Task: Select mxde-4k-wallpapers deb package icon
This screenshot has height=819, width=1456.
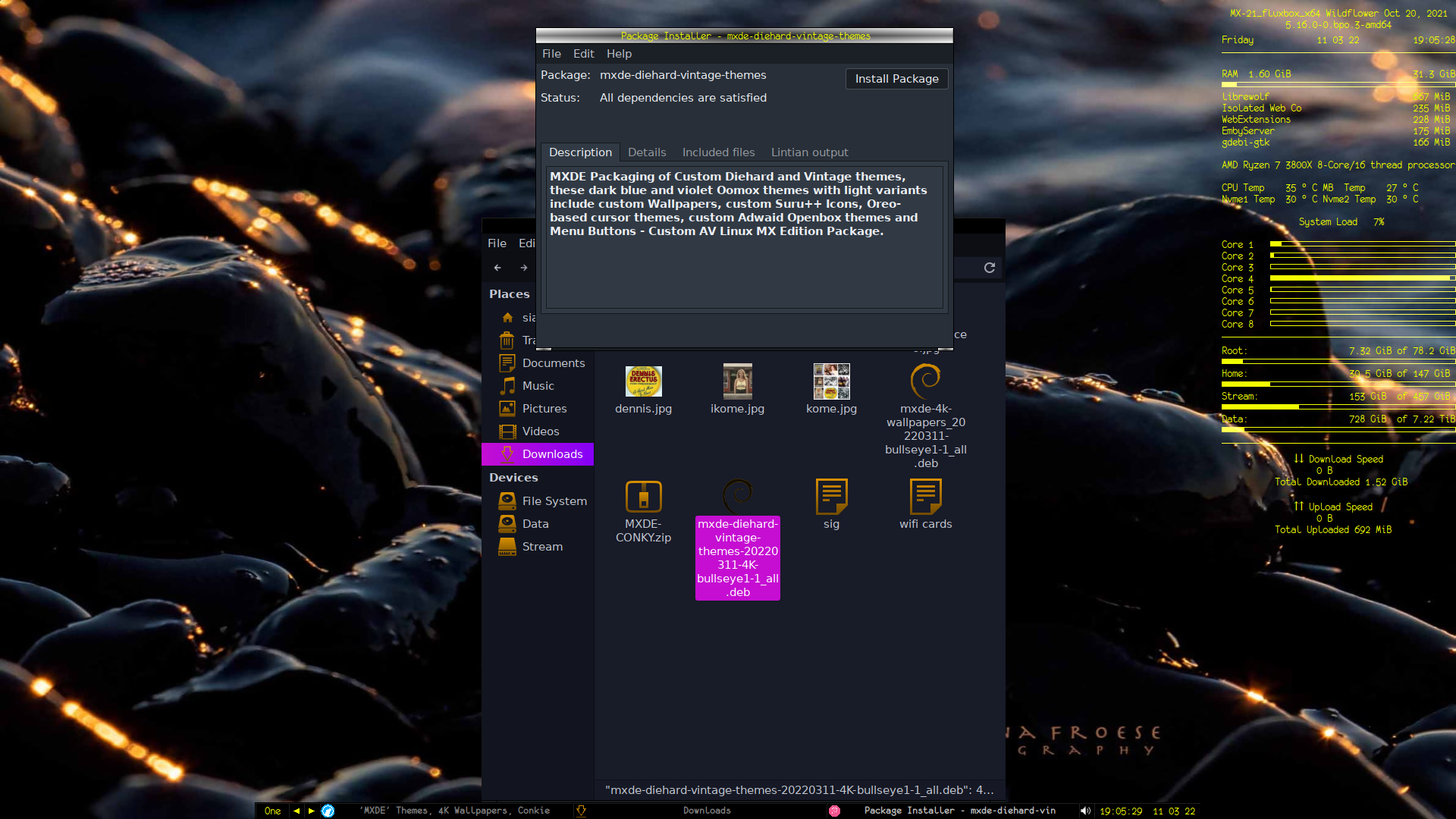Action: coord(925,381)
